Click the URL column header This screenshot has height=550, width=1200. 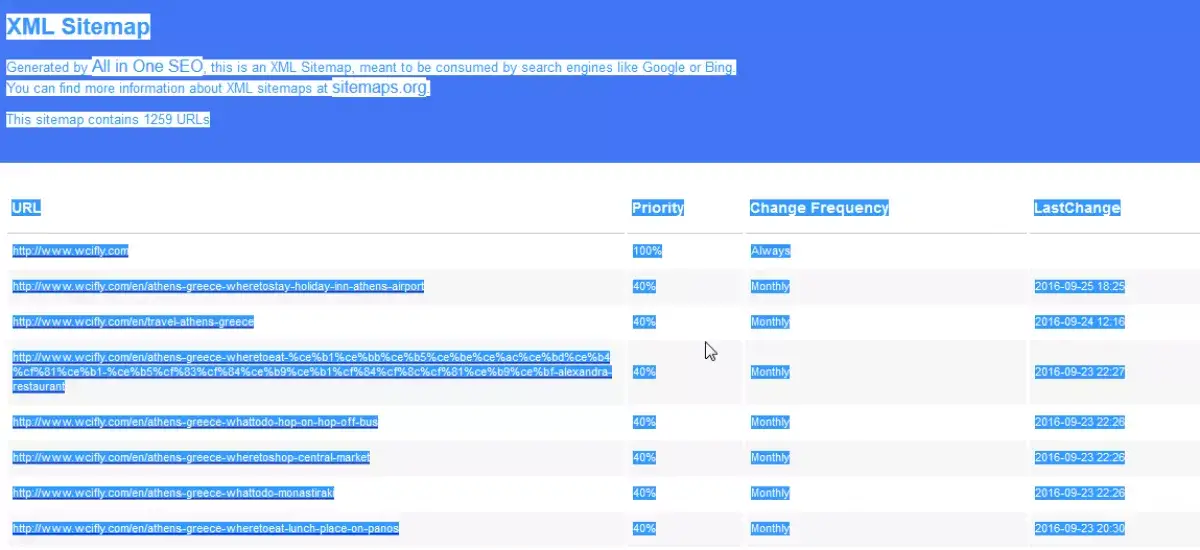[26, 208]
